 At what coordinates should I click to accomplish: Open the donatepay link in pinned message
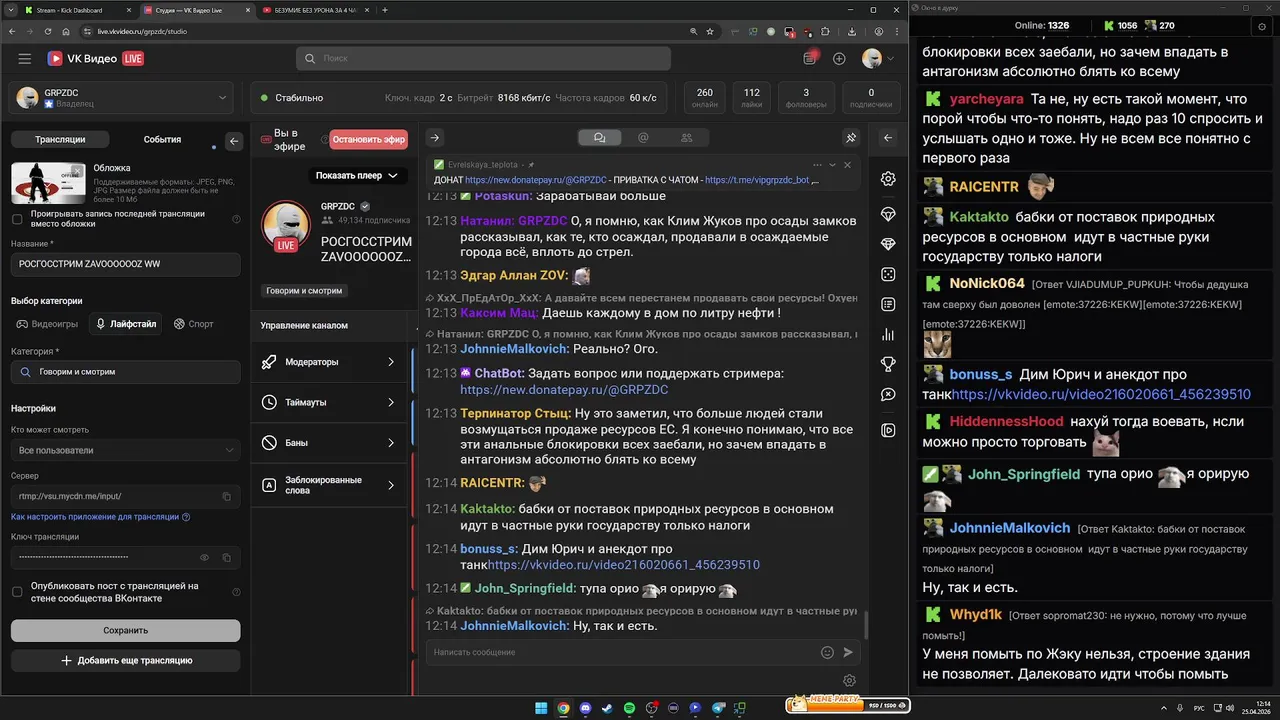point(536,180)
